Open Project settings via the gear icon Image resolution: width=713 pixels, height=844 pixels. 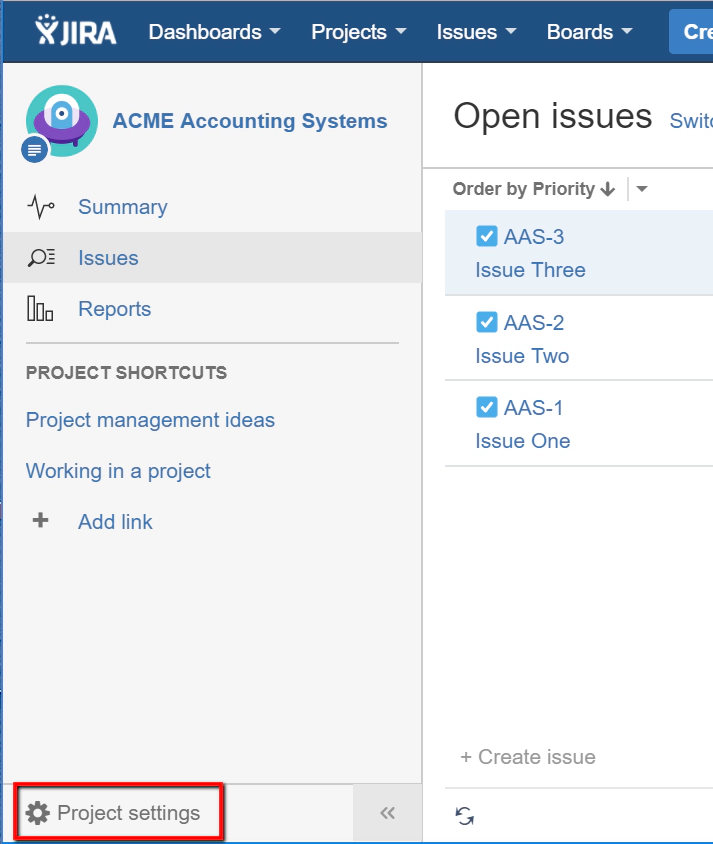[37, 812]
